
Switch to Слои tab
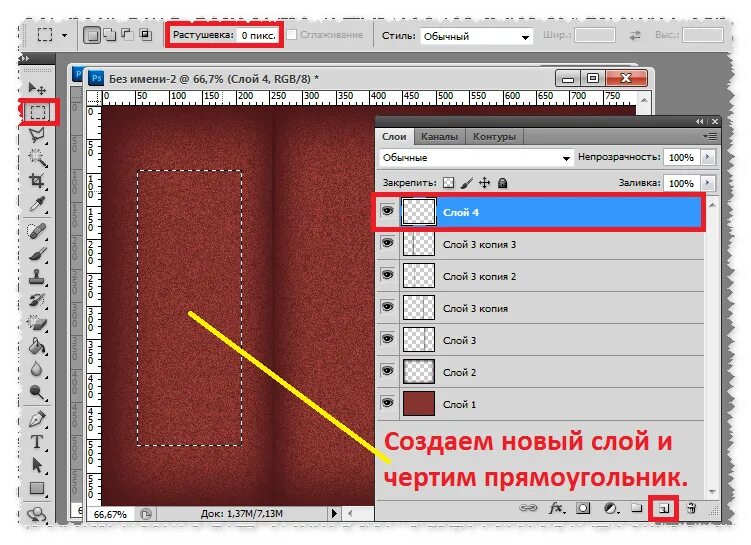pos(394,136)
